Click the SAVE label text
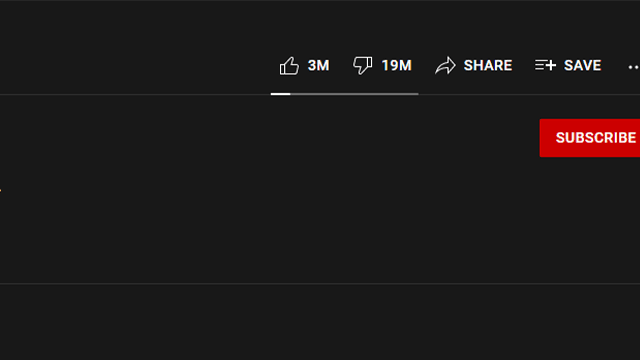Viewport: 640px width, 360px height. (x=582, y=65)
